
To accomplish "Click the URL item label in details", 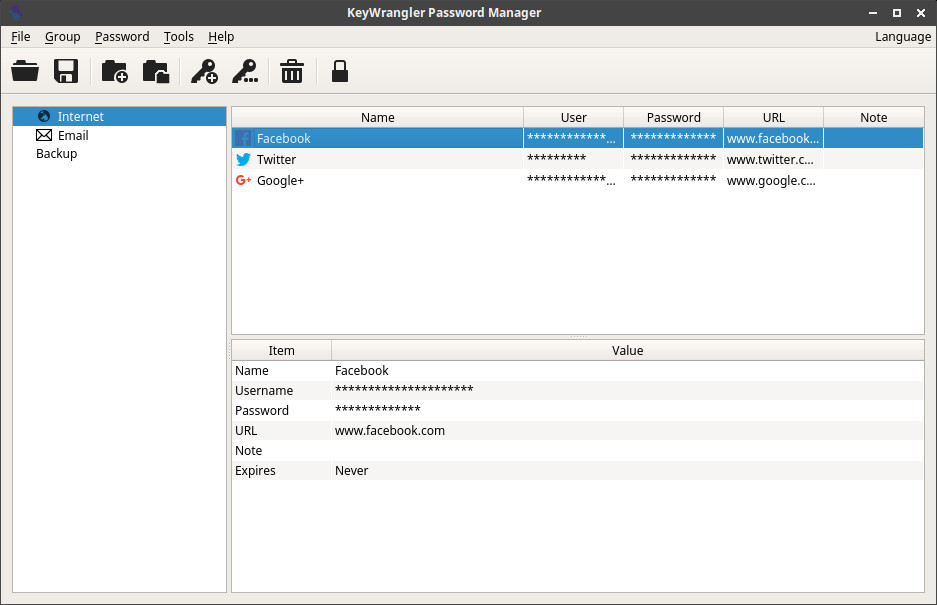I will coord(246,430).
